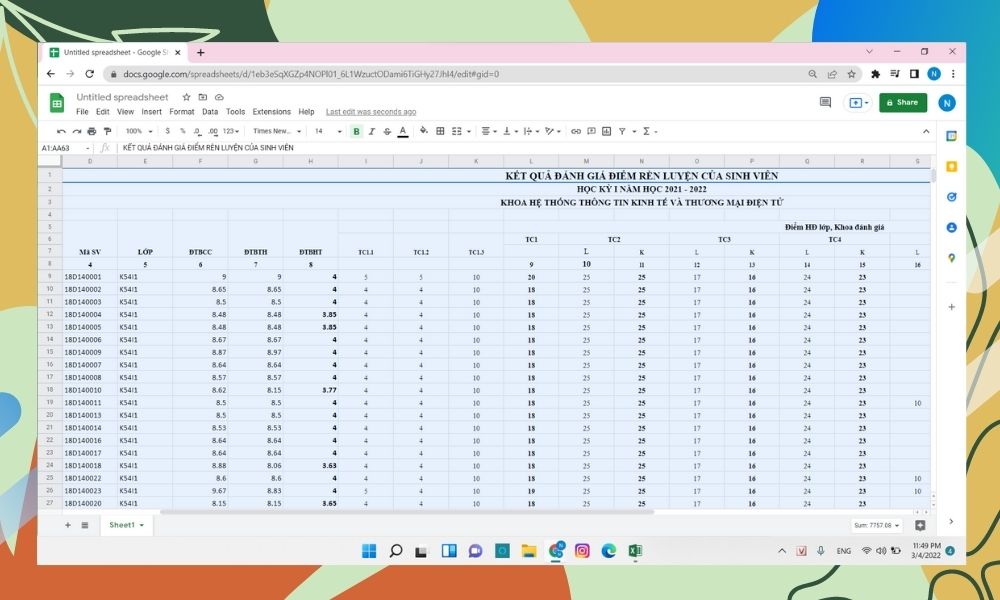Image resolution: width=1000 pixels, height=600 pixels.
Task: Open the Format menu
Action: point(181,112)
